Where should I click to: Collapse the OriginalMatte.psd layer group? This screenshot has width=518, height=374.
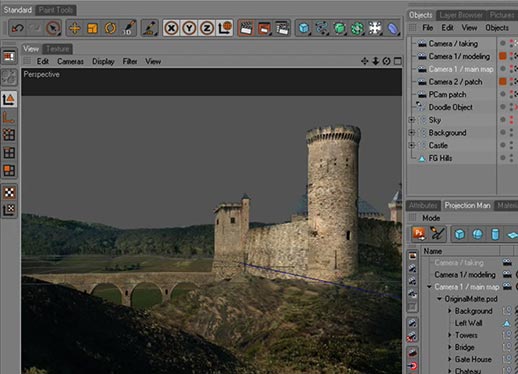click(x=440, y=299)
